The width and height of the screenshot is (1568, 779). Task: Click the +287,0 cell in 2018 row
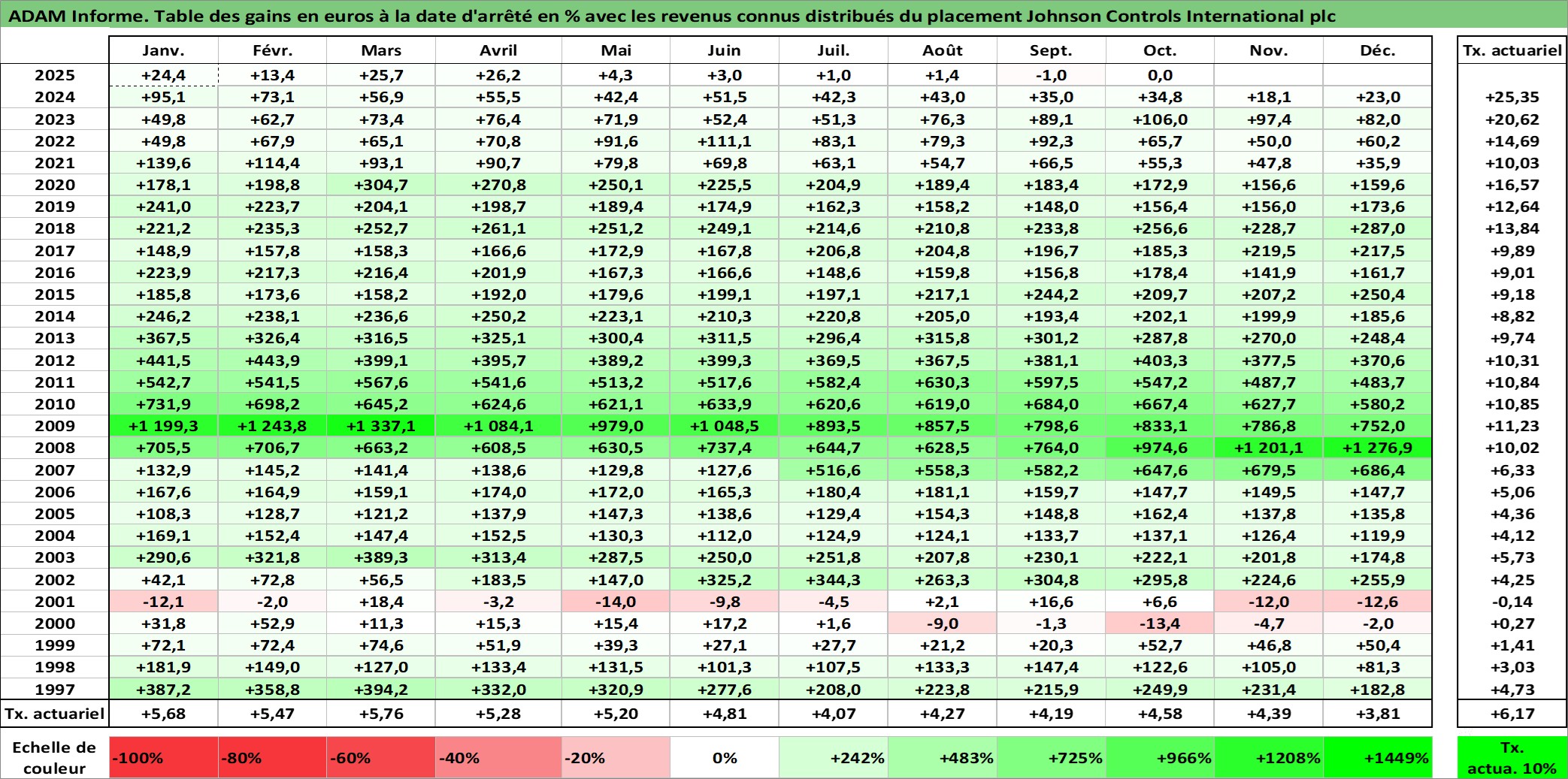1378,228
